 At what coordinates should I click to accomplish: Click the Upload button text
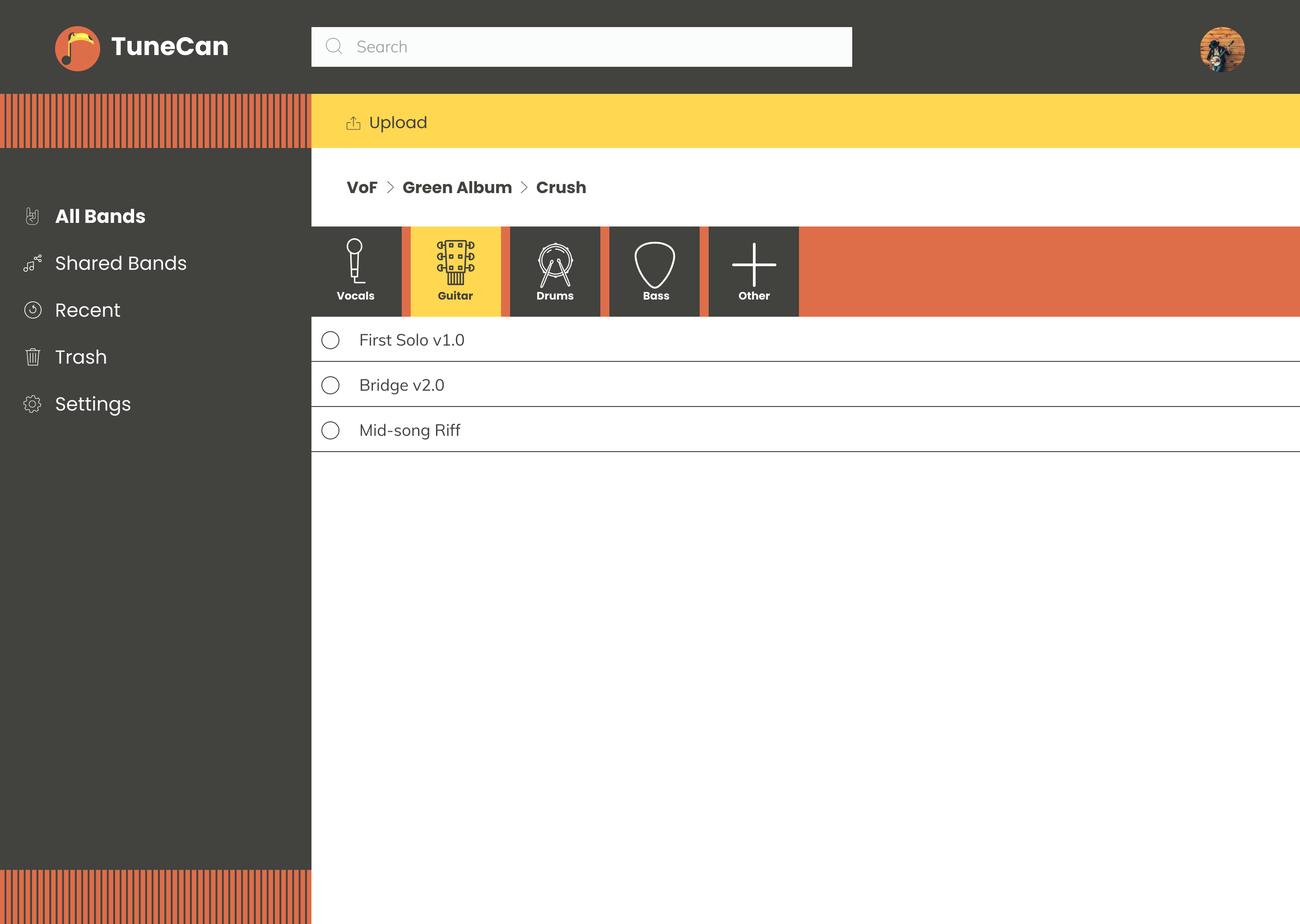(398, 123)
